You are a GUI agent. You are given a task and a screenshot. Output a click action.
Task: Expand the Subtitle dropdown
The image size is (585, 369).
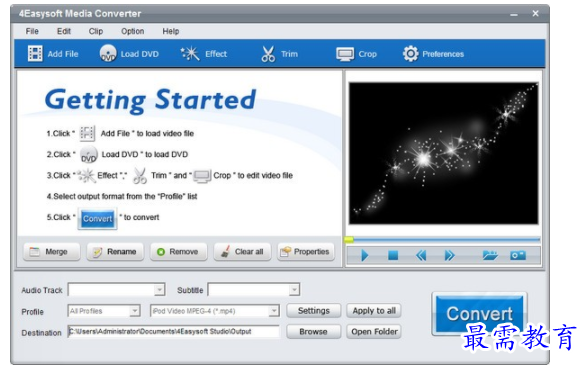tap(294, 290)
